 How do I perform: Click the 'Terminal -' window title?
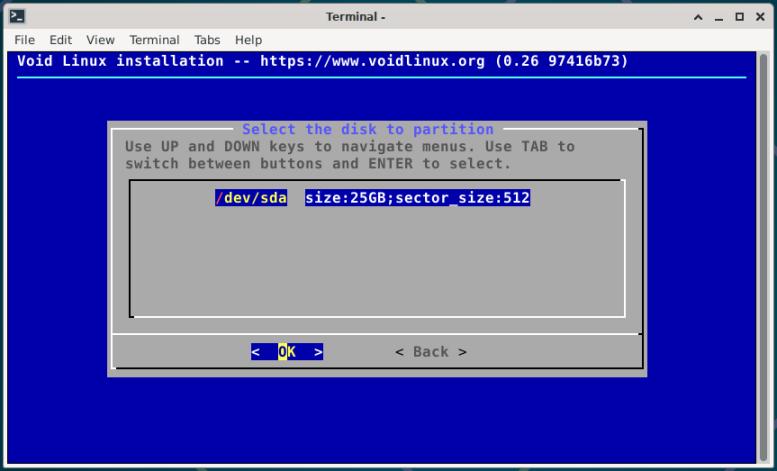pos(355,17)
